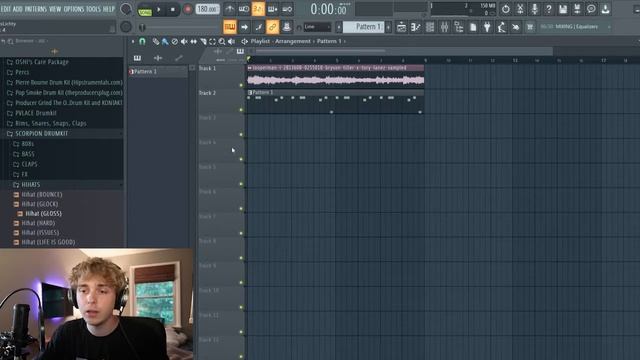640x360 pixels.
Task: Toggle the playlist magnet snap icon
Action: 142,41
